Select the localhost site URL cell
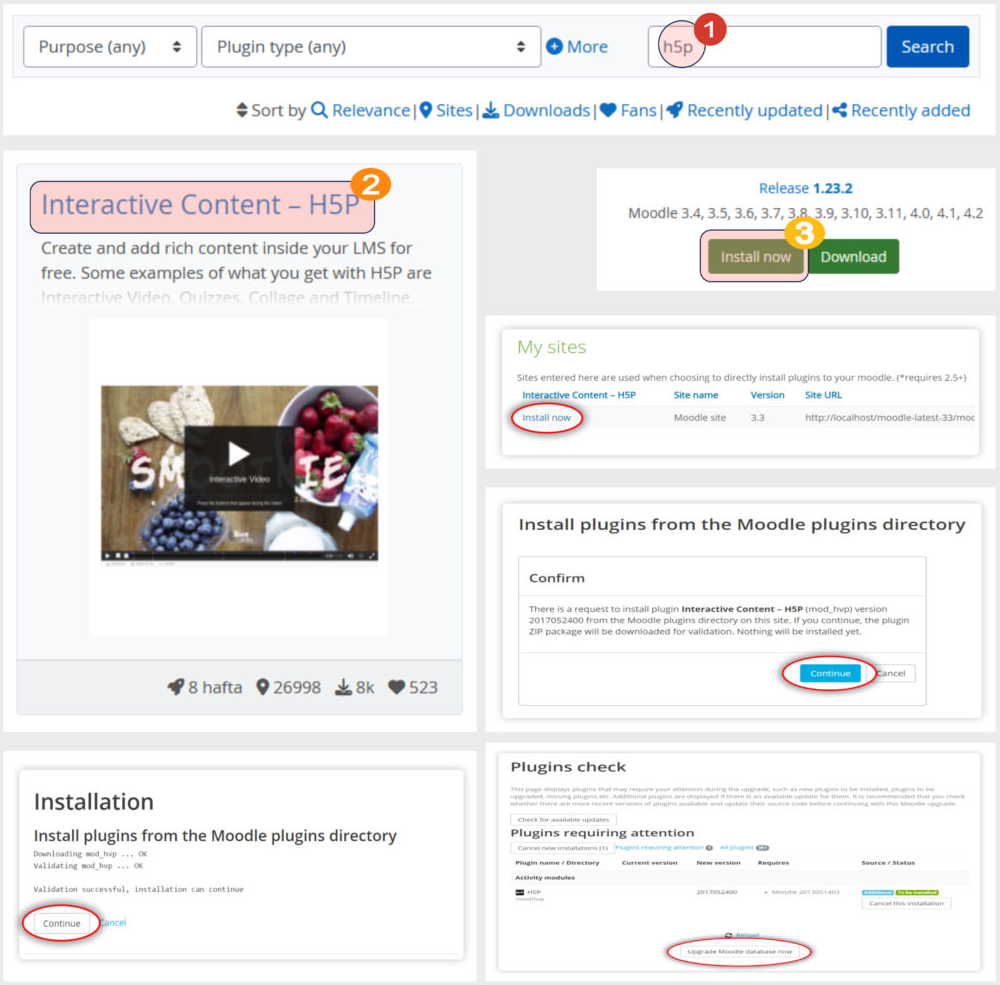1000x985 pixels. (x=890, y=418)
